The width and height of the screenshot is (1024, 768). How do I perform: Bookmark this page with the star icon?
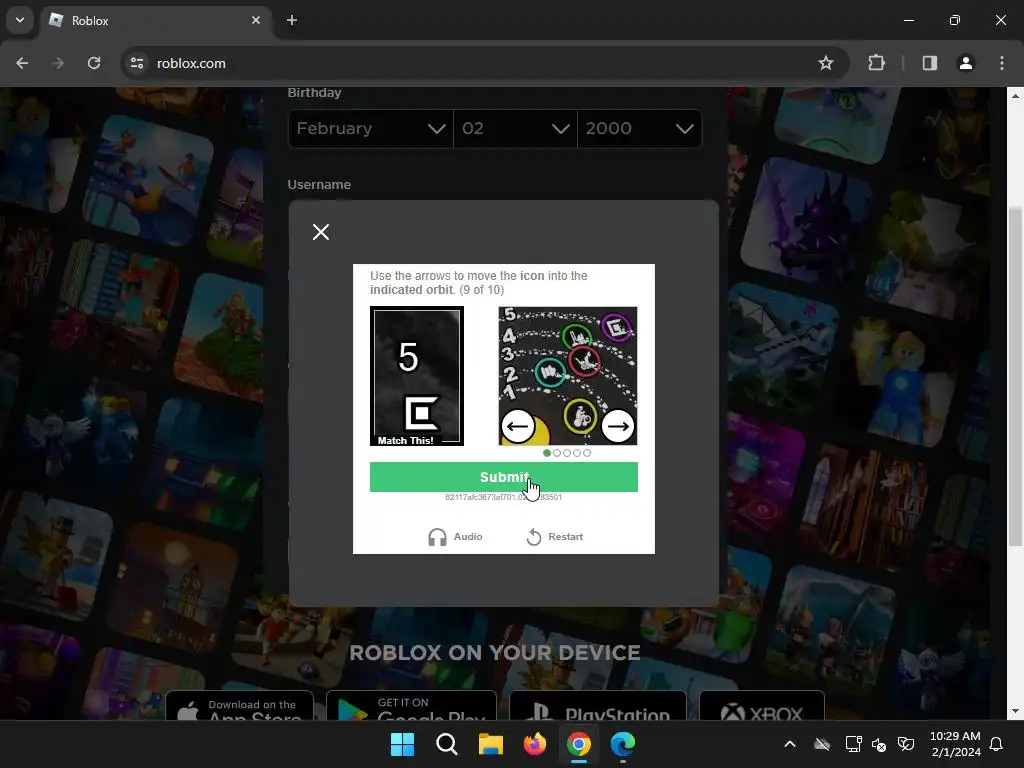(x=825, y=63)
